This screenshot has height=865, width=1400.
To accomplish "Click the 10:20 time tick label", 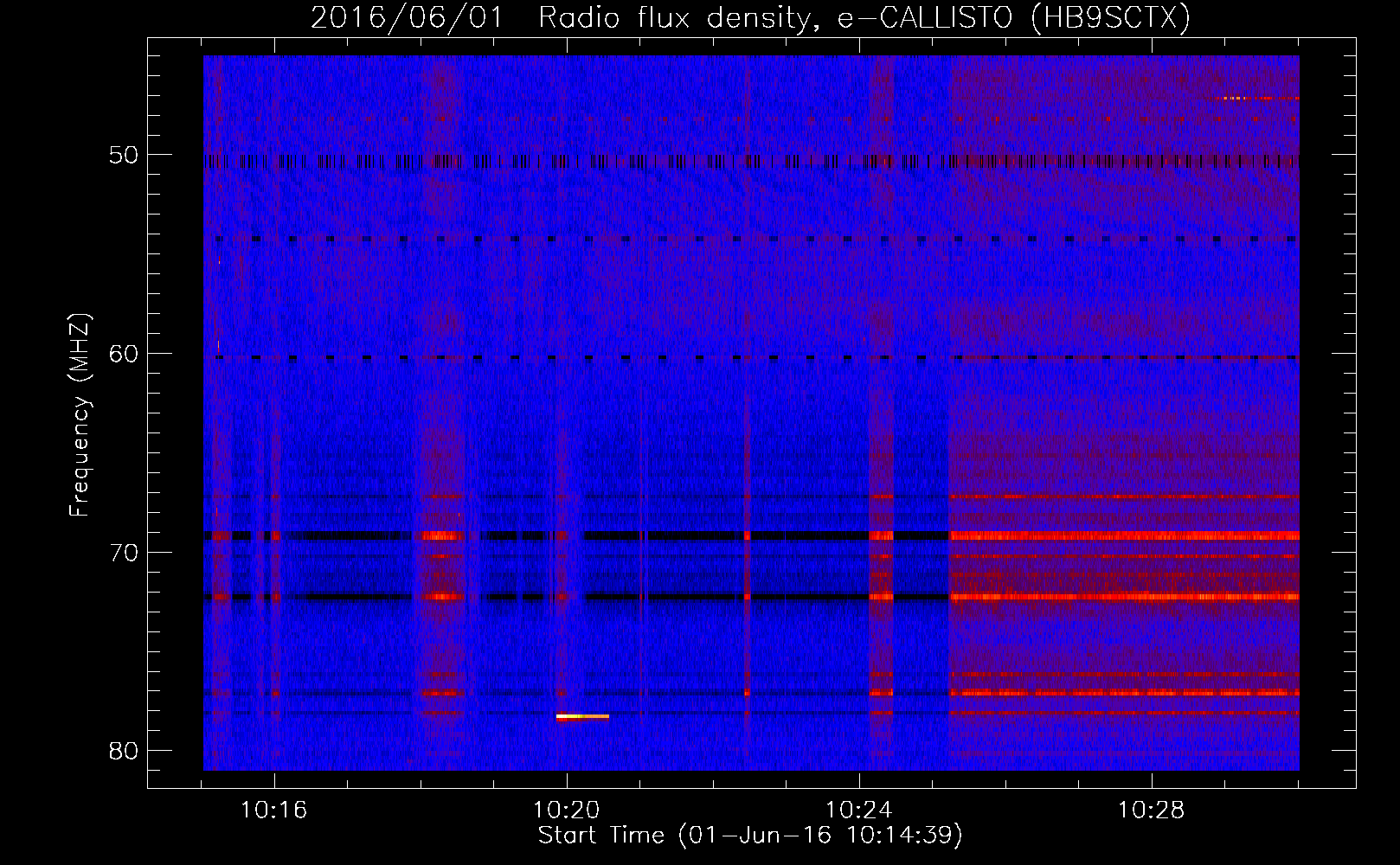I will 567,811.
